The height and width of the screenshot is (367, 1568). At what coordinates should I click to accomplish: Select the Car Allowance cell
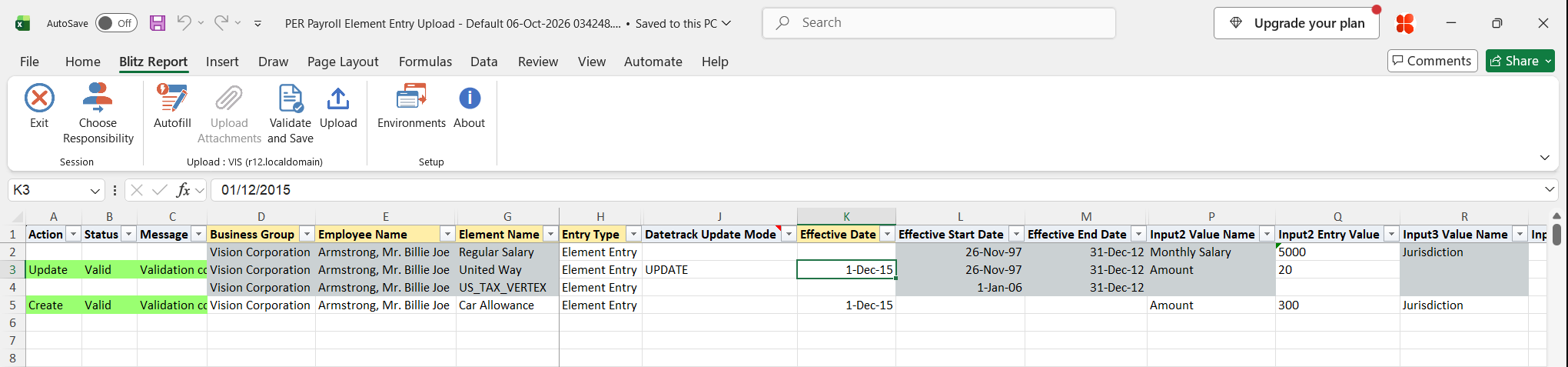(507, 305)
